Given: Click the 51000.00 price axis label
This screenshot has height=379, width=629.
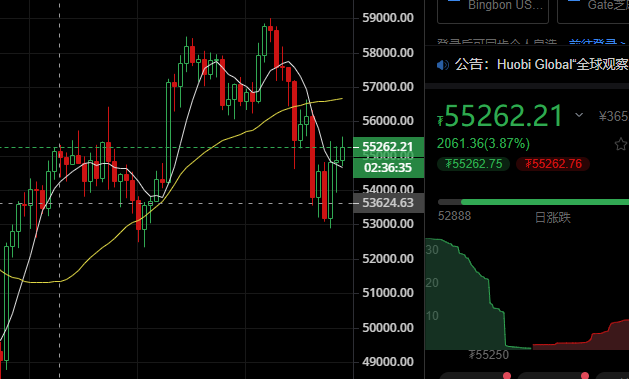Looking at the screenshot, I should 388,293.
